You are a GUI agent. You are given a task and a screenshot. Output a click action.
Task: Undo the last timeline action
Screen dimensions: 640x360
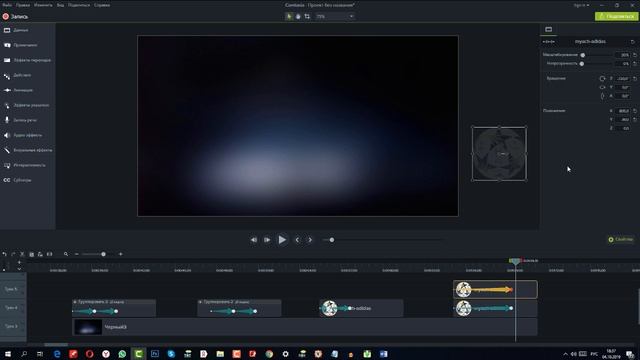(4, 254)
